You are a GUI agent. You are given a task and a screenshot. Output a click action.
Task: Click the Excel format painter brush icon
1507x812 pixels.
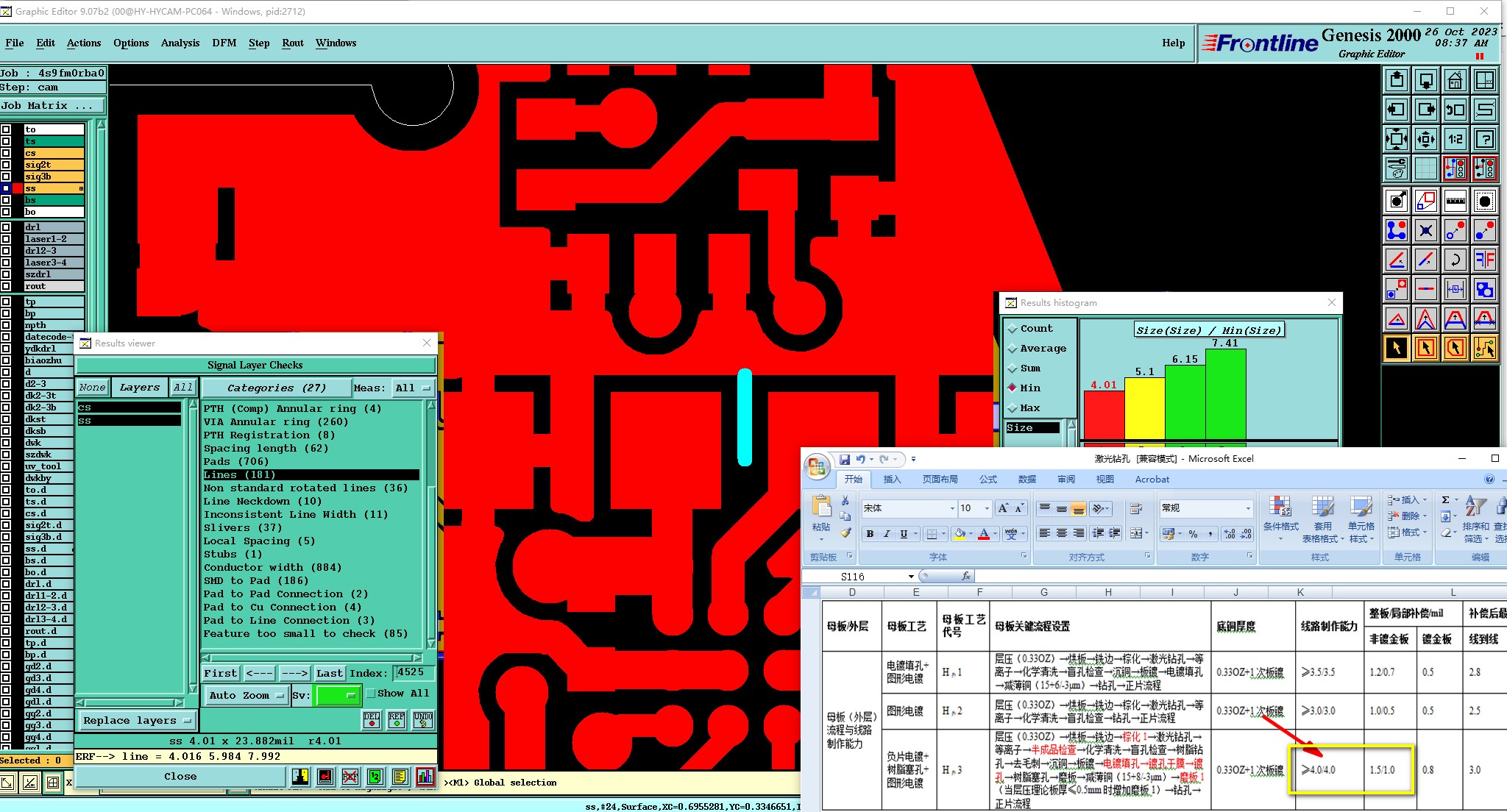845,533
